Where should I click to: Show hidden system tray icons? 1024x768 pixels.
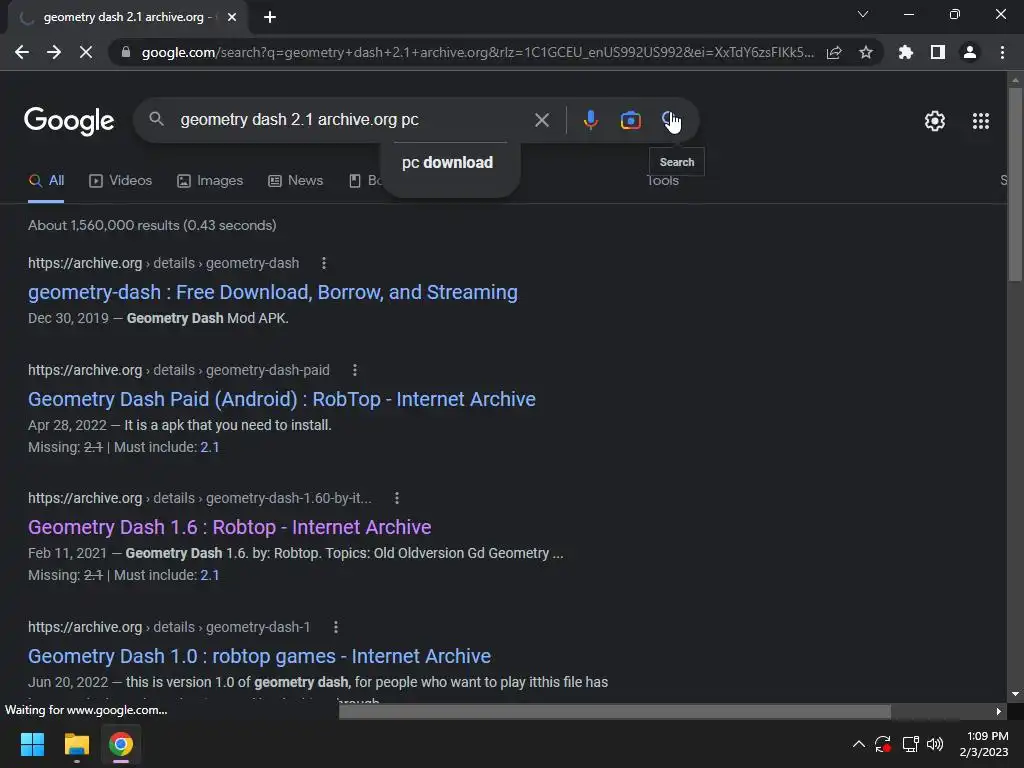click(859, 744)
